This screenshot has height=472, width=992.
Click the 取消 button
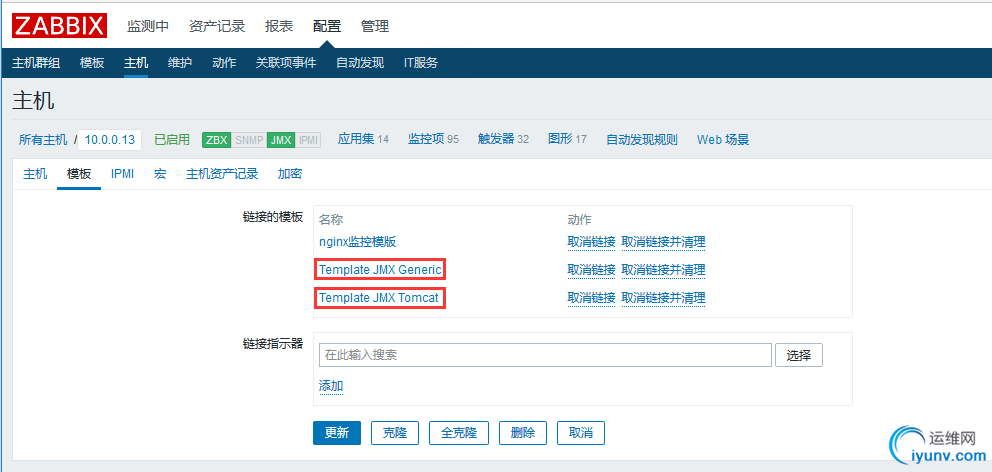pos(581,433)
